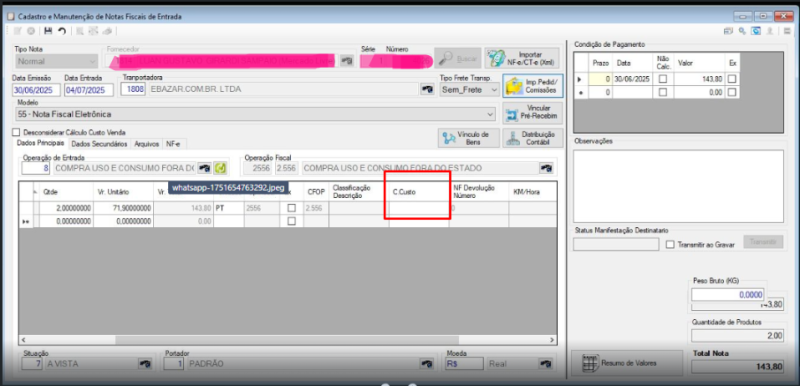Screen dimensions: 800x386
Task: Tick the checkbox in the empty 0,00 item row
Action: click(292, 221)
